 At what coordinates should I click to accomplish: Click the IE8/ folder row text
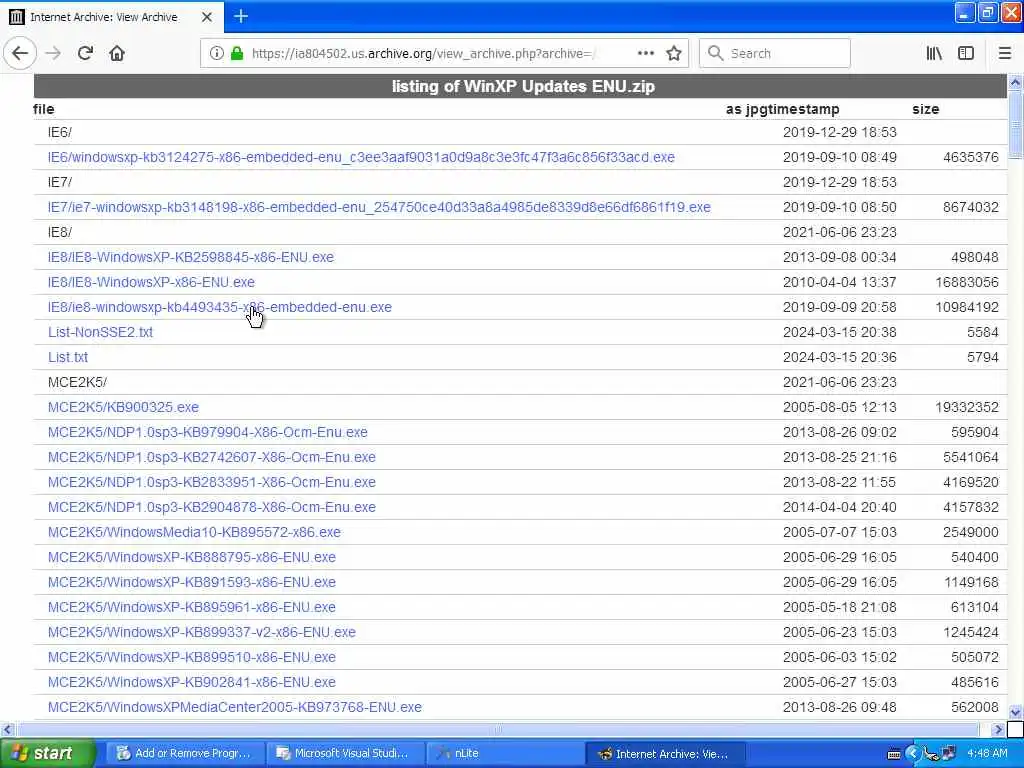coord(60,232)
